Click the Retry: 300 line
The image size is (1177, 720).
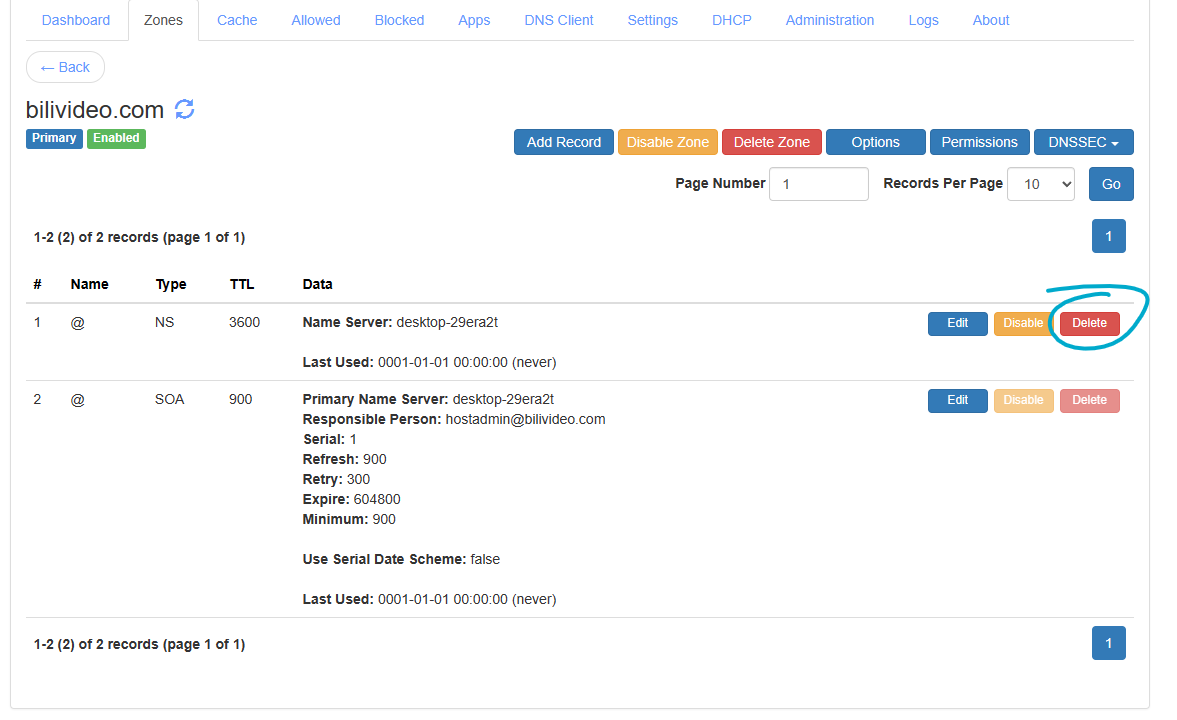click(336, 479)
